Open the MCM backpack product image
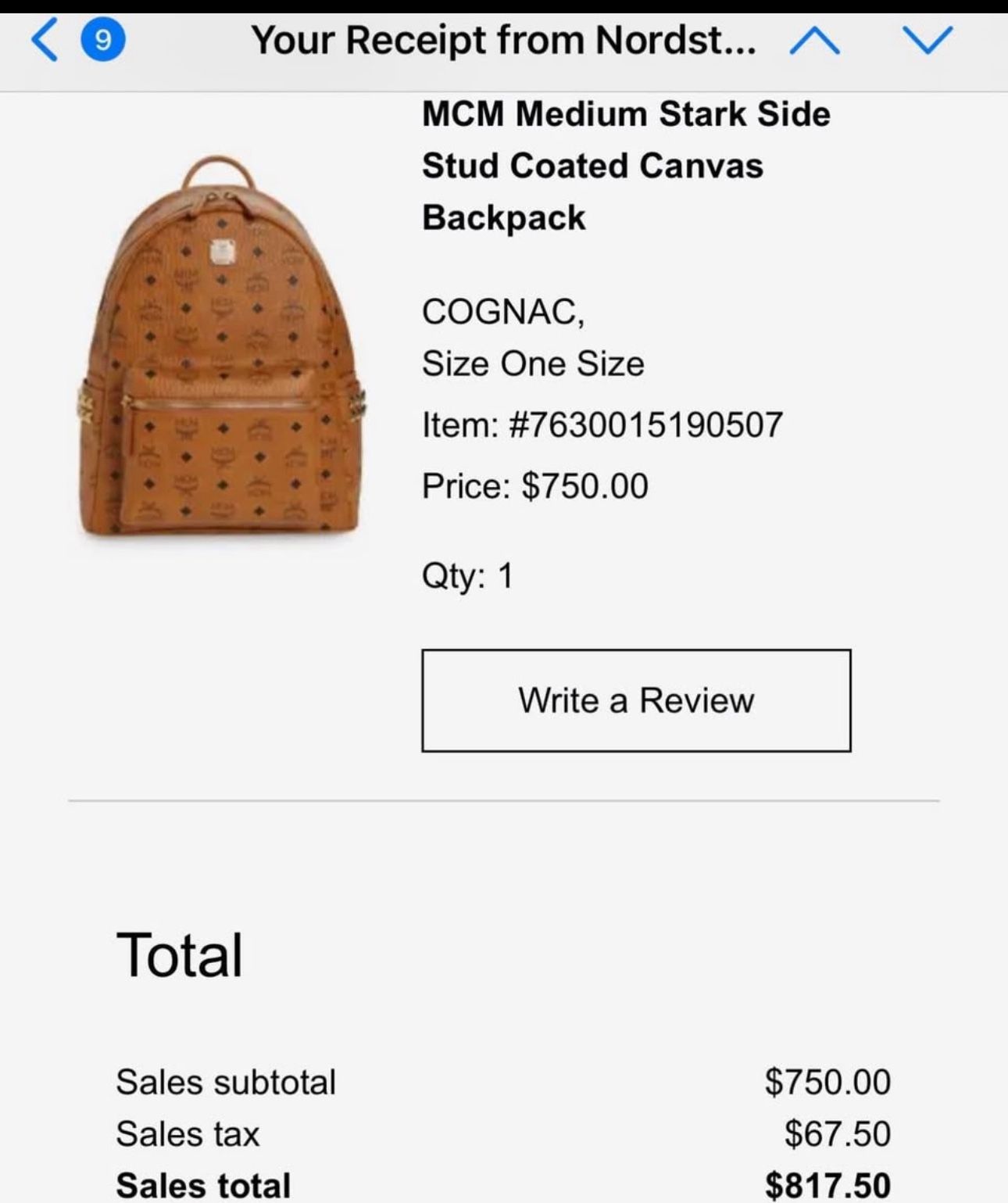The image size is (1008, 1203). 221,346
